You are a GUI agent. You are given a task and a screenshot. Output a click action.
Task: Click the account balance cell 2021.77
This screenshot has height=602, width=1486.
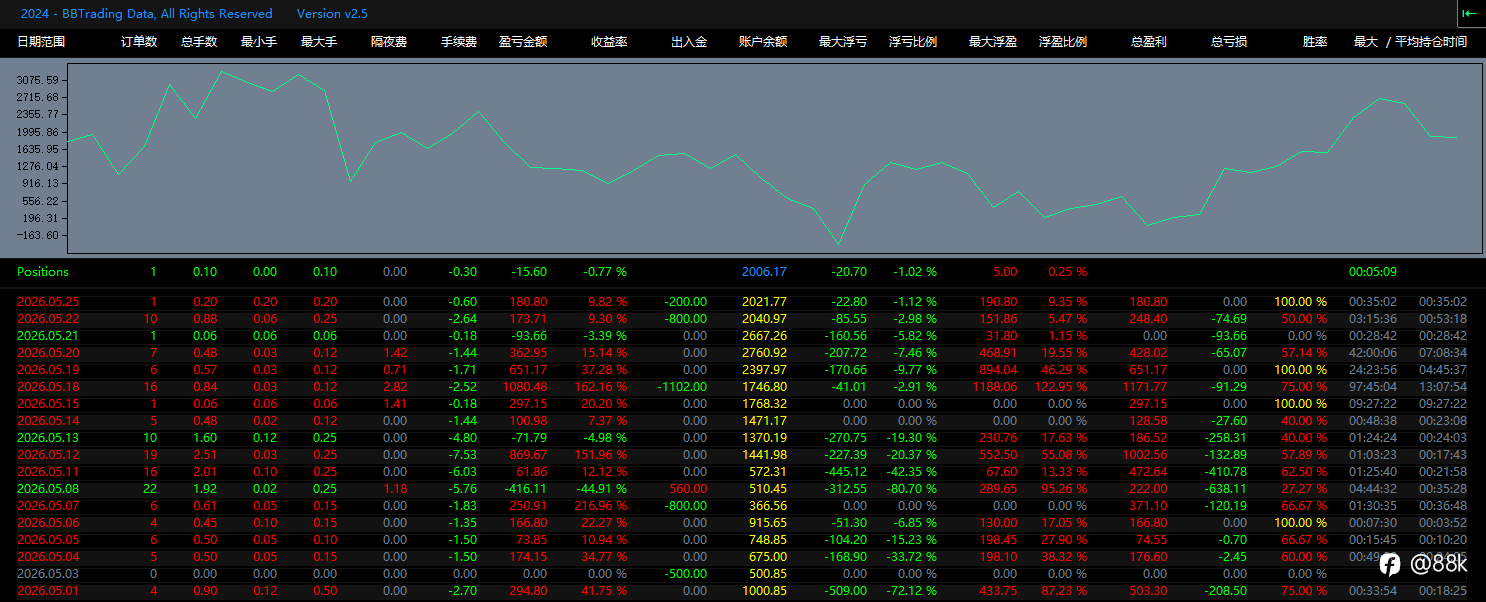(x=764, y=301)
